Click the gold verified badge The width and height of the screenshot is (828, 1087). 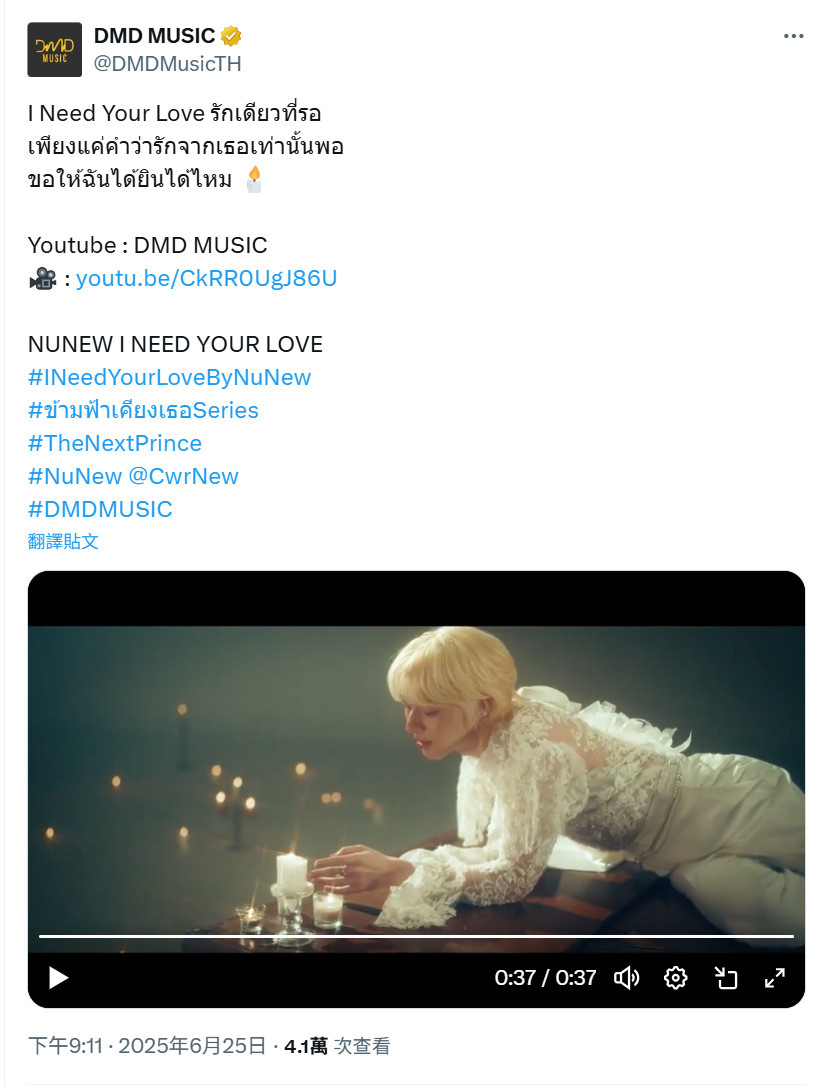(x=231, y=35)
